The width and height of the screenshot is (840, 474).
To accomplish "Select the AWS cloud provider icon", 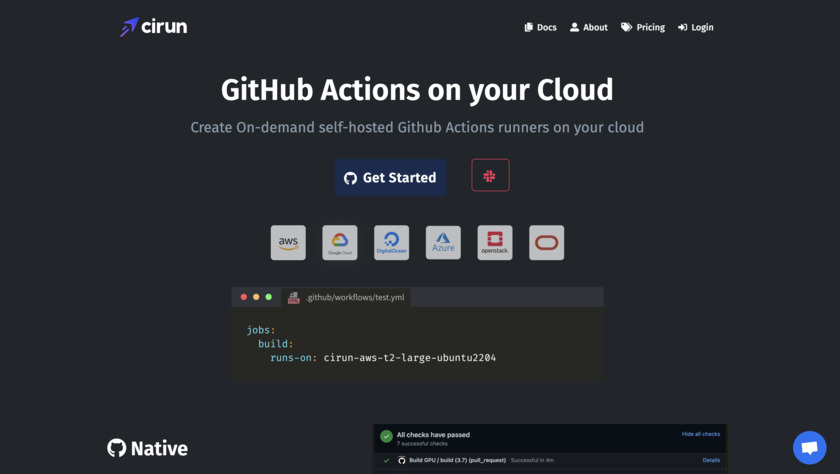I will (288, 243).
